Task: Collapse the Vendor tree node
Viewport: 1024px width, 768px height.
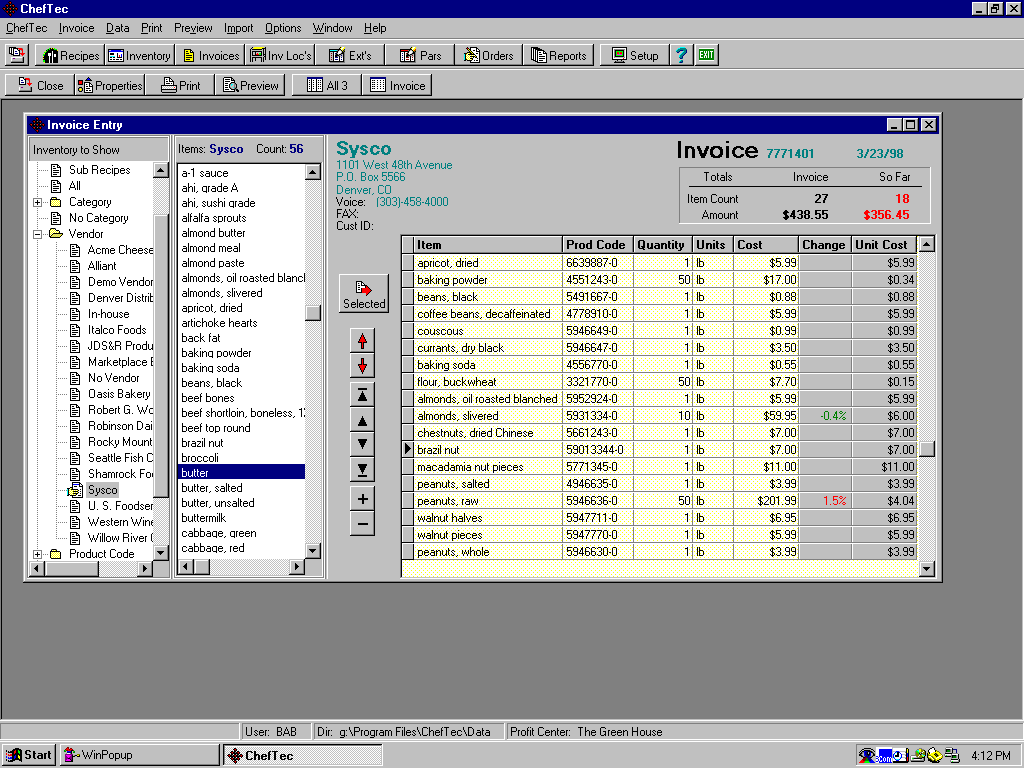Action: tap(38, 234)
